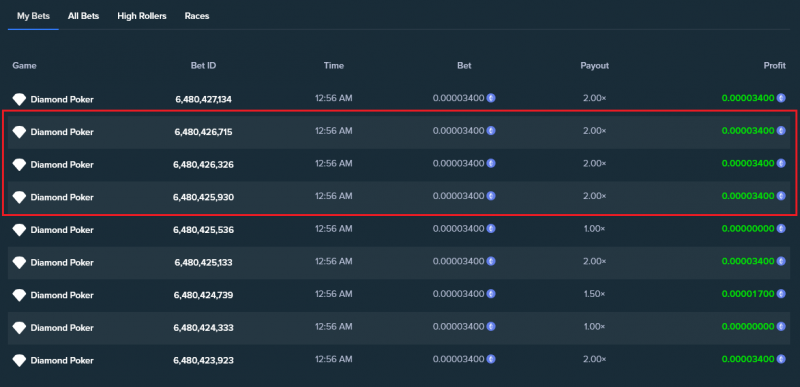Click Bet column coin icon in row 6,480,427,134
Viewport: 800px width, 387px height.
tap(491, 98)
